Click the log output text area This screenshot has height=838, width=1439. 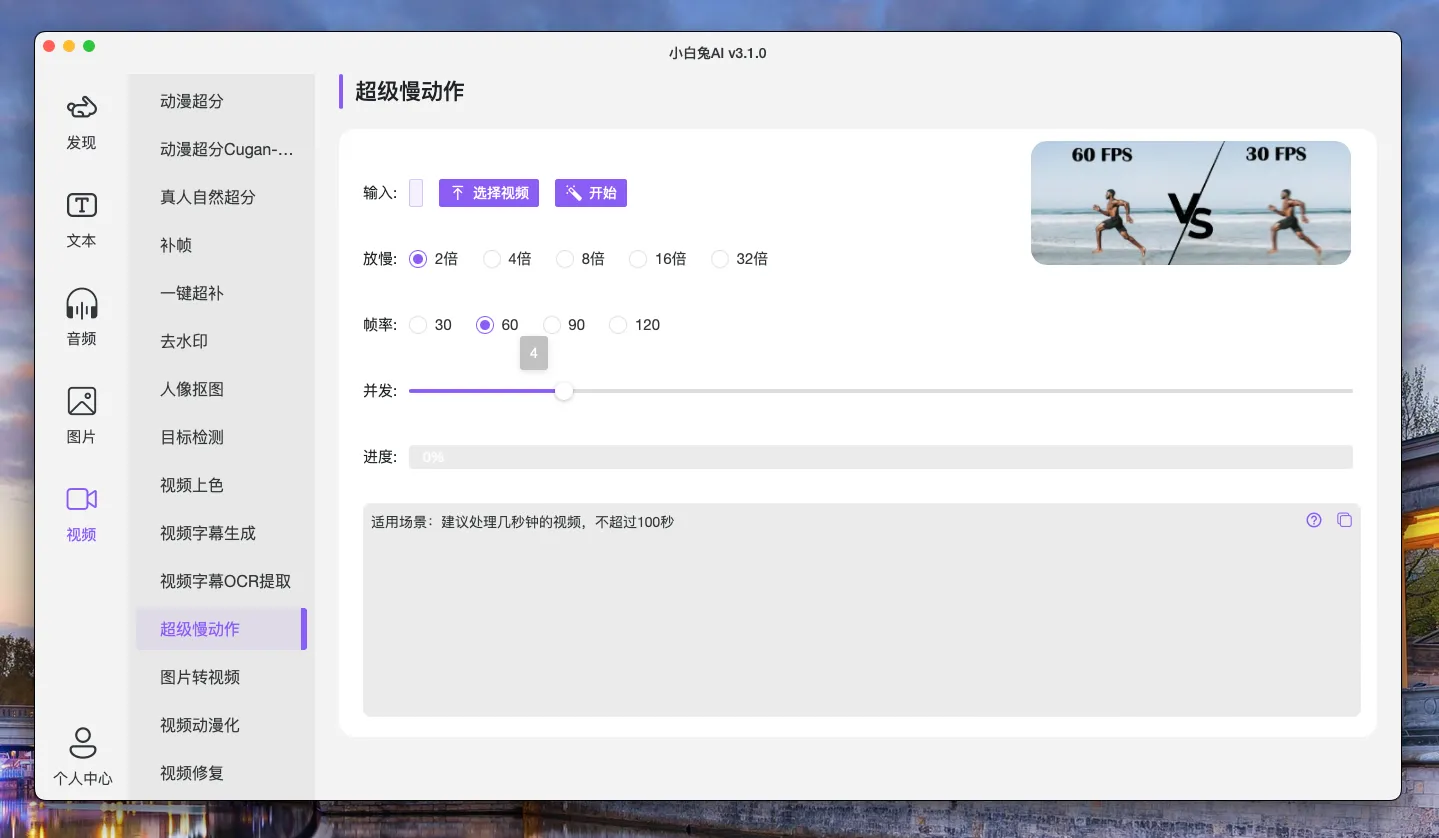[x=862, y=610]
